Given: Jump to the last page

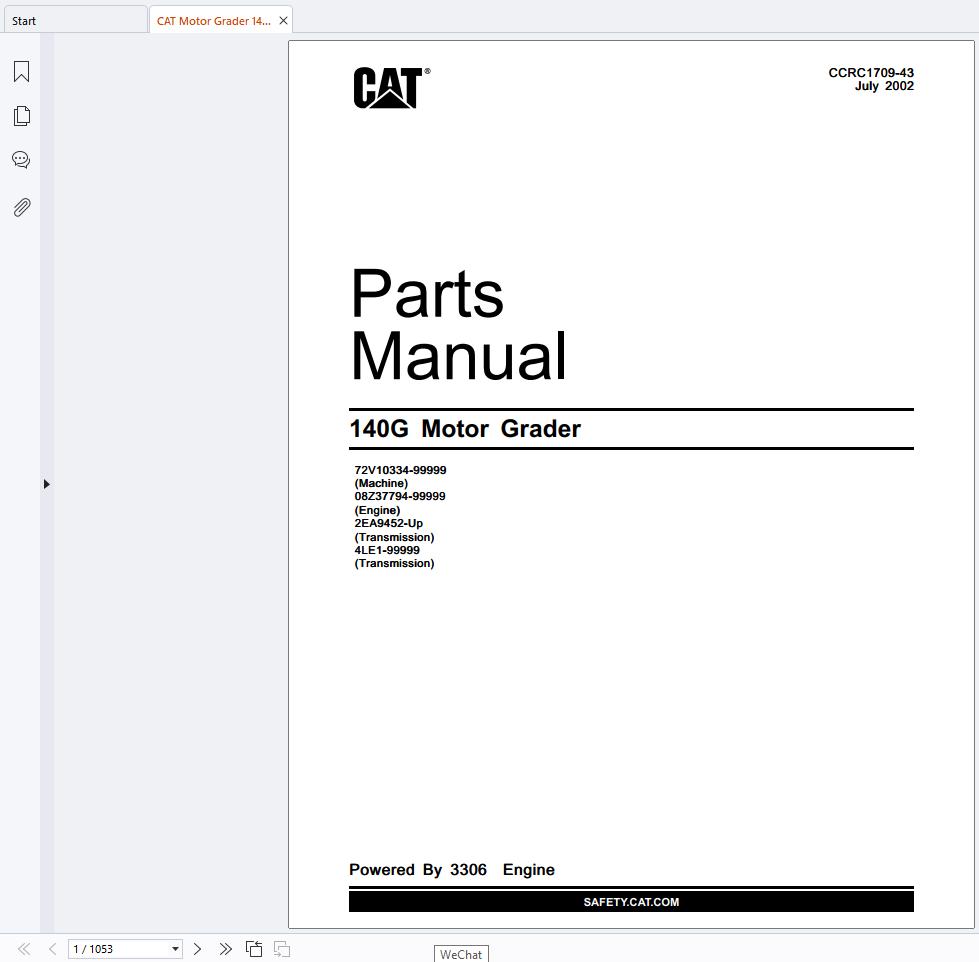Looking at the screenshot, I should pyautogui.click(x=225, y=949).
